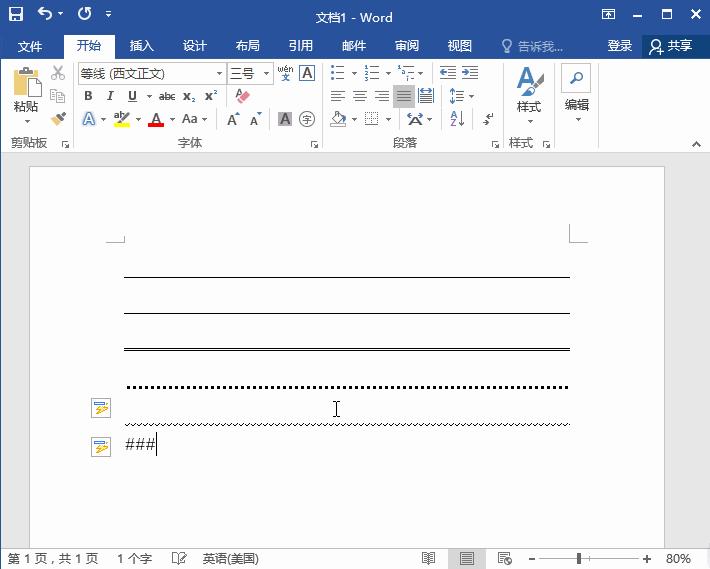Collapse the ribbon with the caret

click(696, 144)
